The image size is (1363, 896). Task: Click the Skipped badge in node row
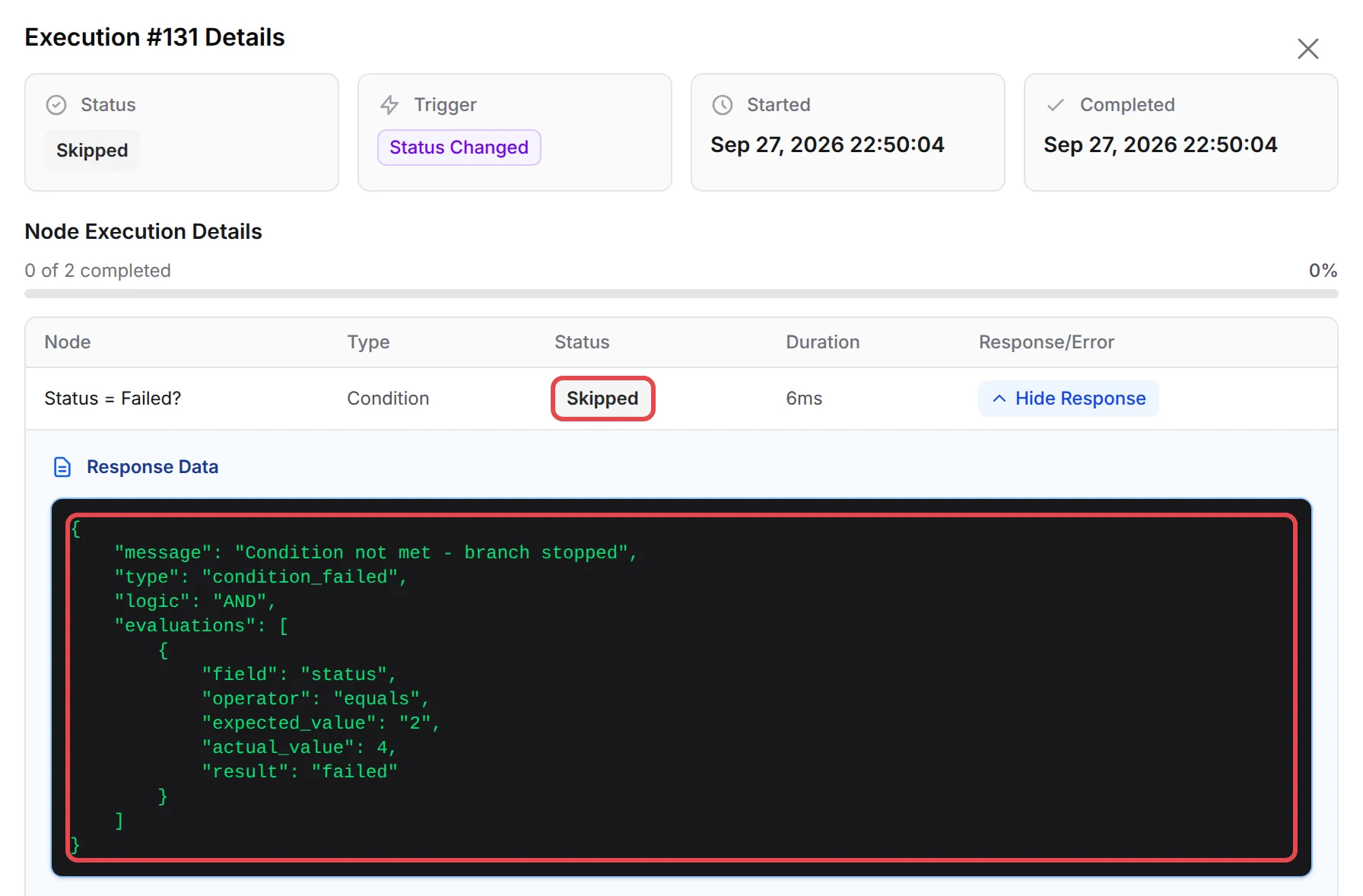602,399
